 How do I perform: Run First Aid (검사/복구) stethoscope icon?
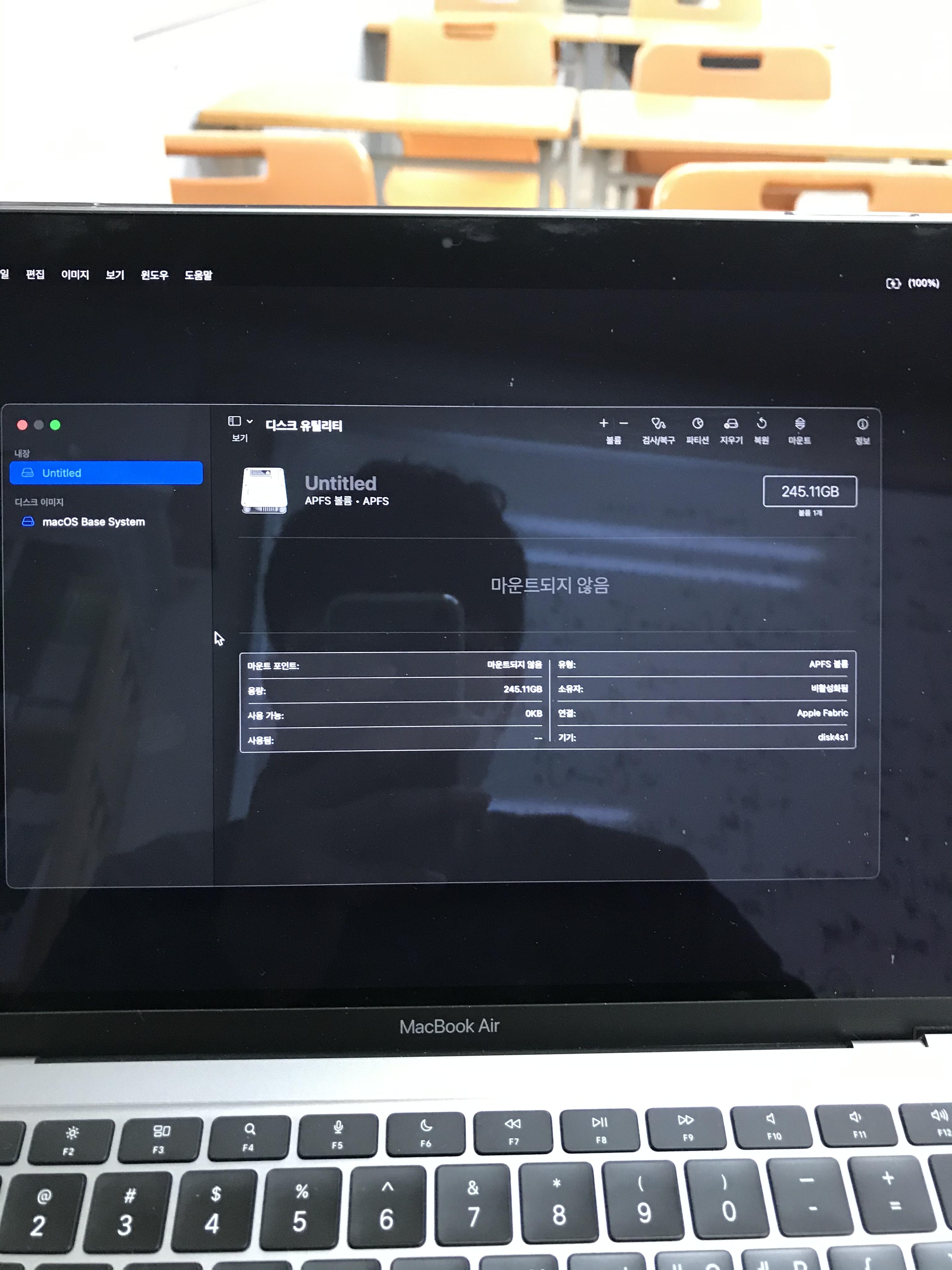point(658,424)
